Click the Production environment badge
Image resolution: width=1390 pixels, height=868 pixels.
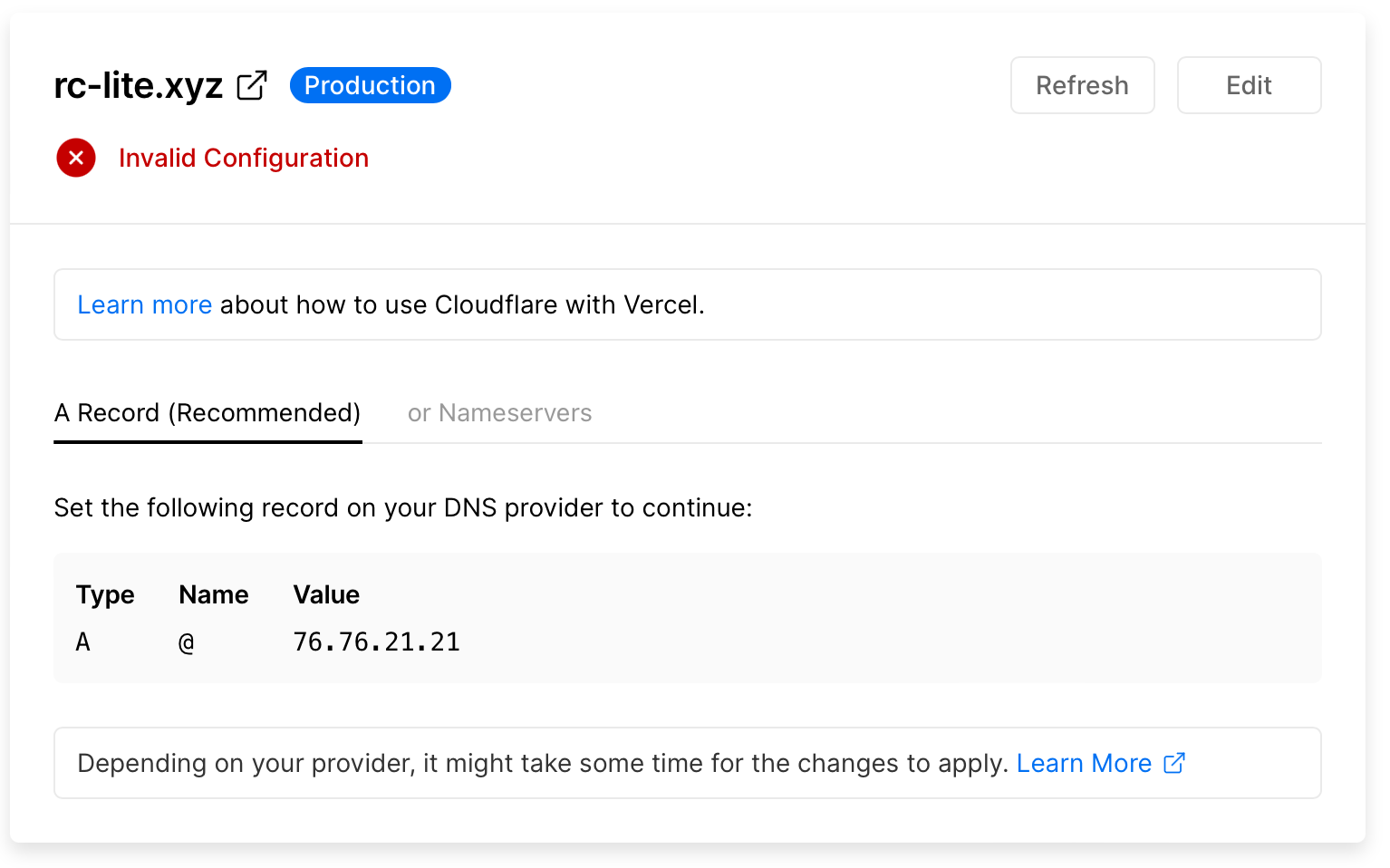(x=370, y=84)
